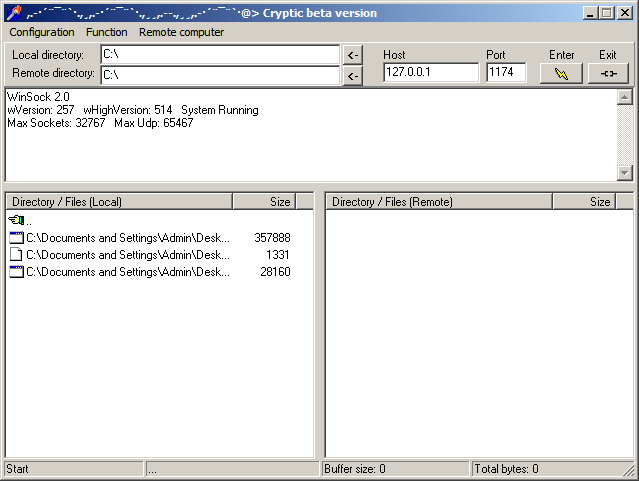This screenshot has width=639, height=481.
Task: Click the Host address input field
Action: point(431,72)
